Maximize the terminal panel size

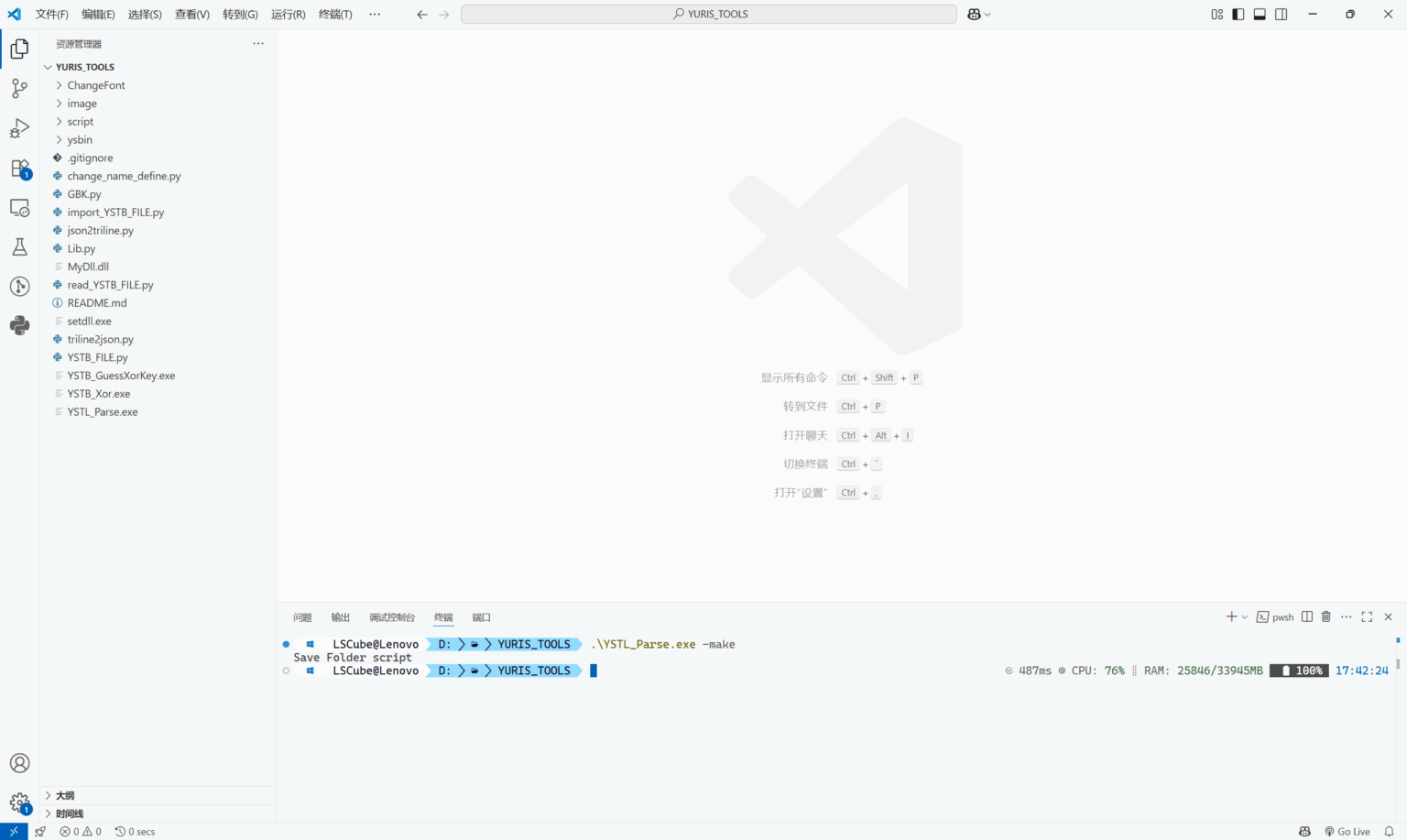[1367, 616]
